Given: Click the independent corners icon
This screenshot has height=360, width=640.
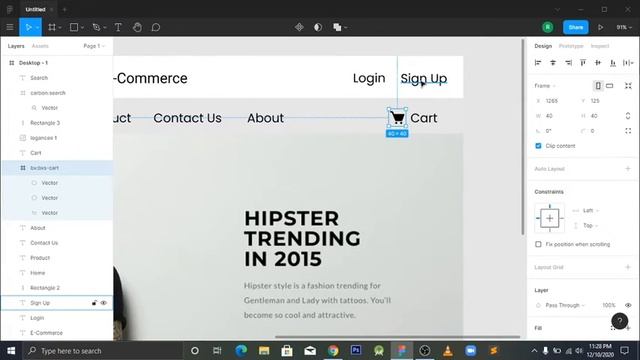Looking at the screenshot, I should [x=628, y=131].
